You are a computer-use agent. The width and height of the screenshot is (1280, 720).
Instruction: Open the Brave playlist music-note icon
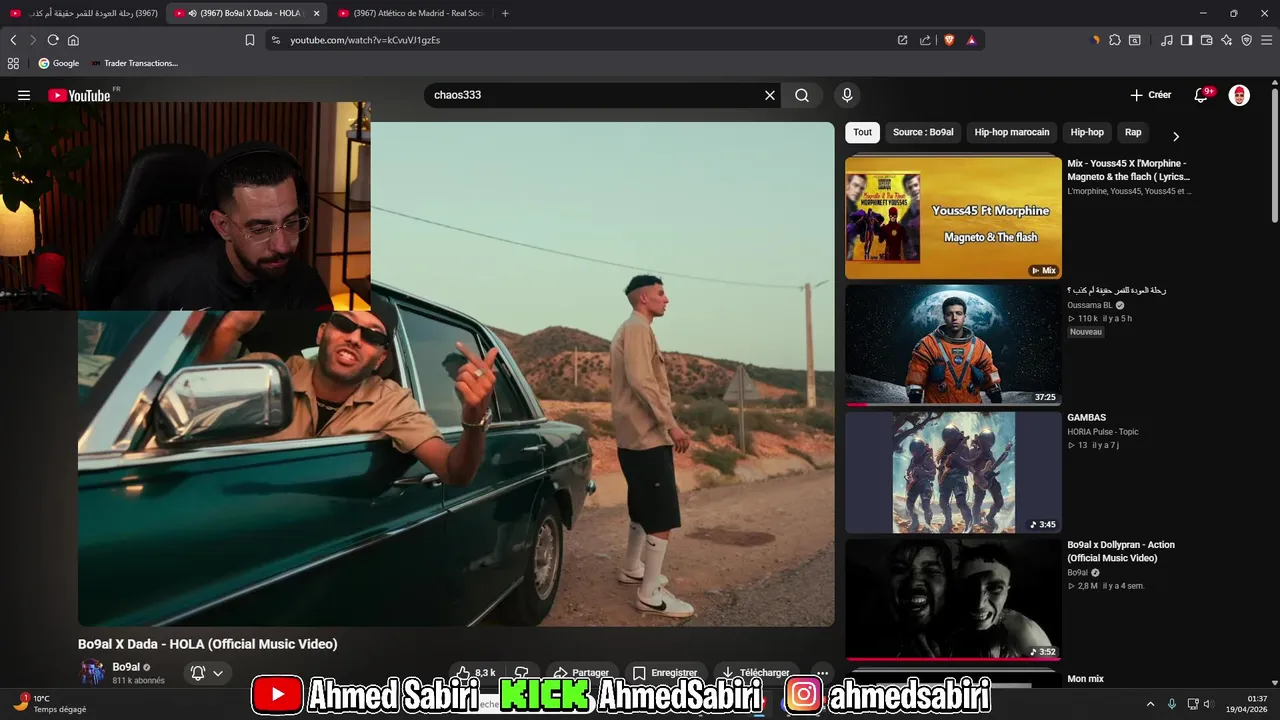pyautogui.click(x=1167, y=40)
